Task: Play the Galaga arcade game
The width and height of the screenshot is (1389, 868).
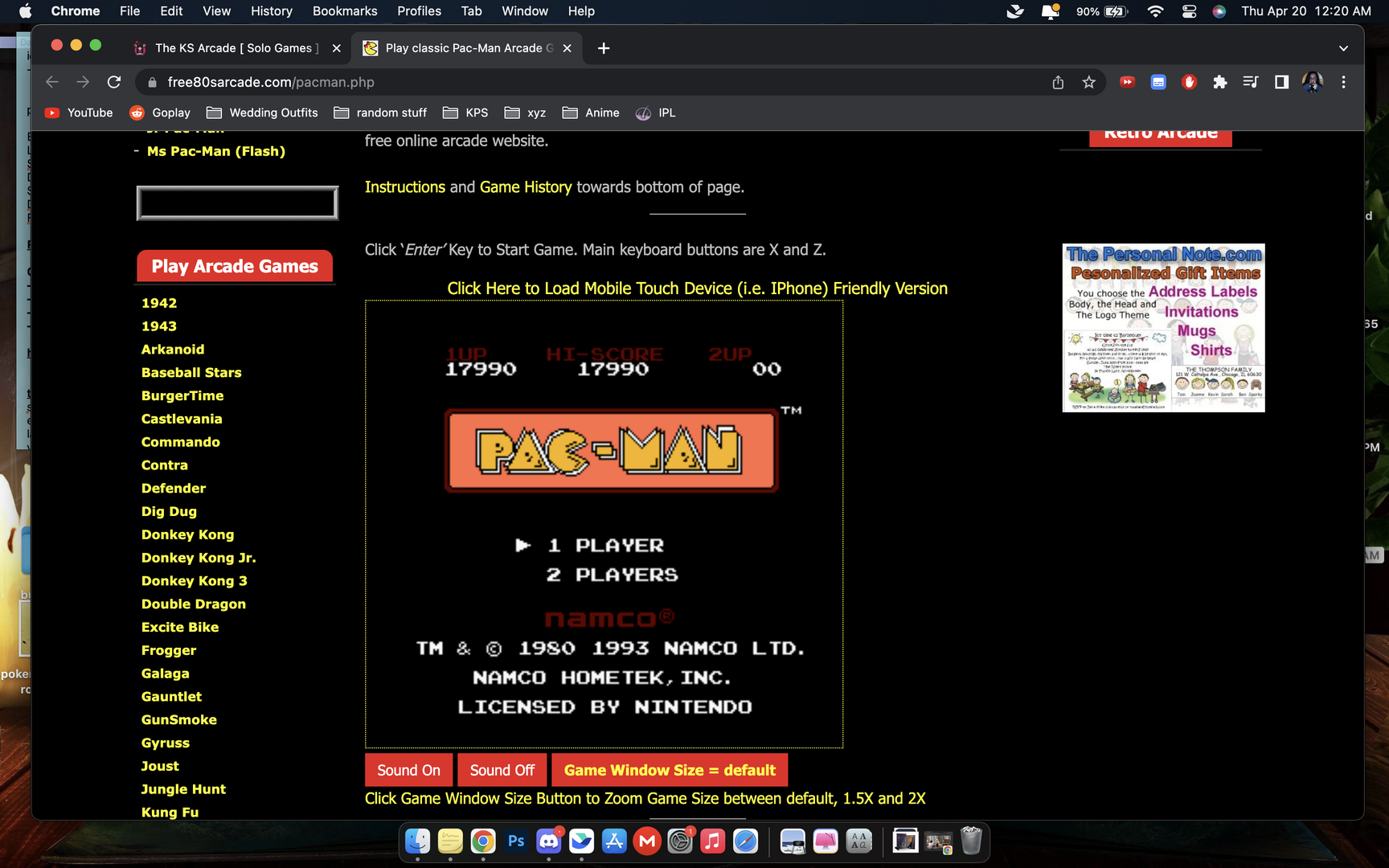Action: (166, 674)
